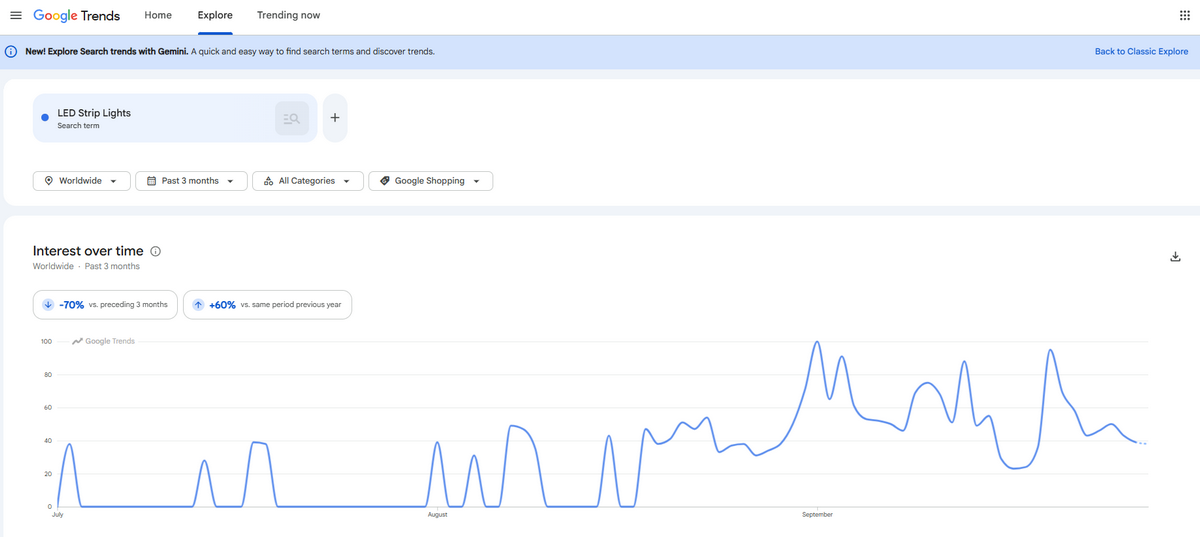
Task: Click the Google Trends logo
Action: coord(77,16)
